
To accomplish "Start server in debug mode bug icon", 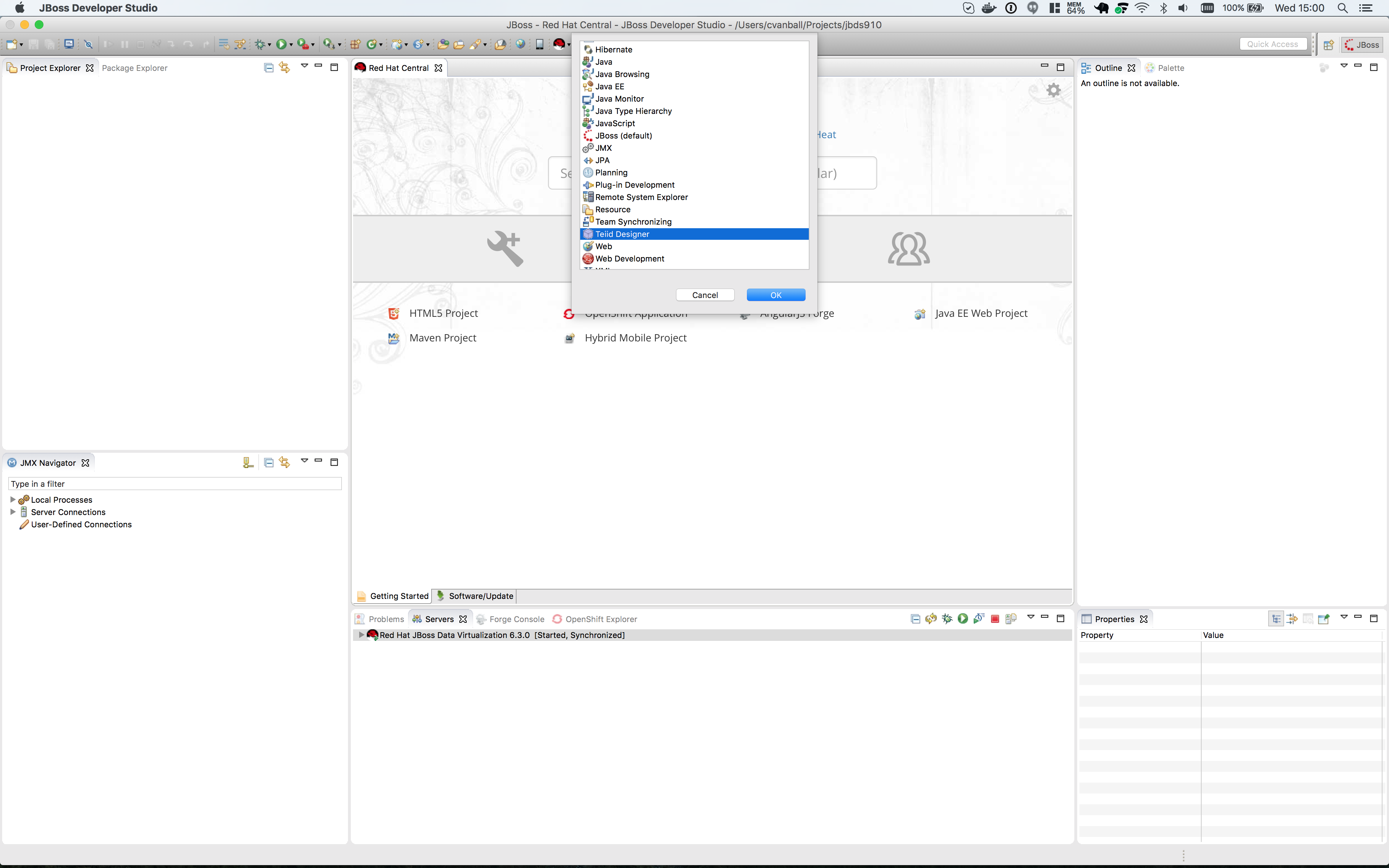I will (947, 619).
